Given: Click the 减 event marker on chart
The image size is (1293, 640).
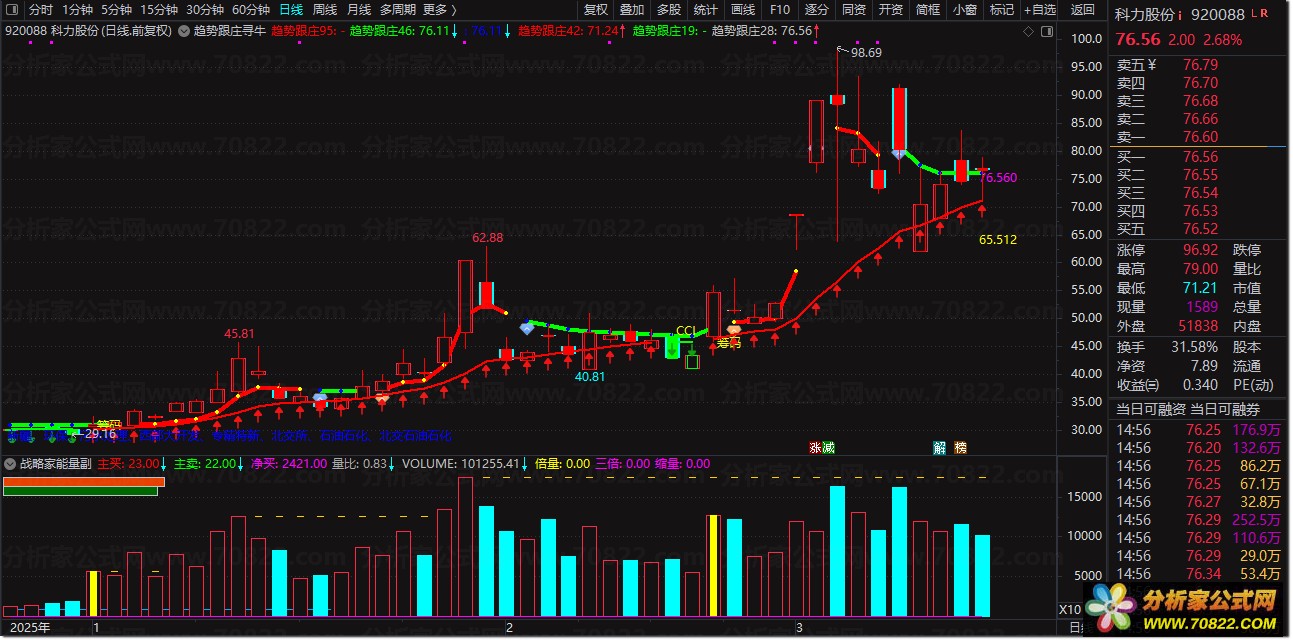Looking at the screenshot, I should (828, 448).
